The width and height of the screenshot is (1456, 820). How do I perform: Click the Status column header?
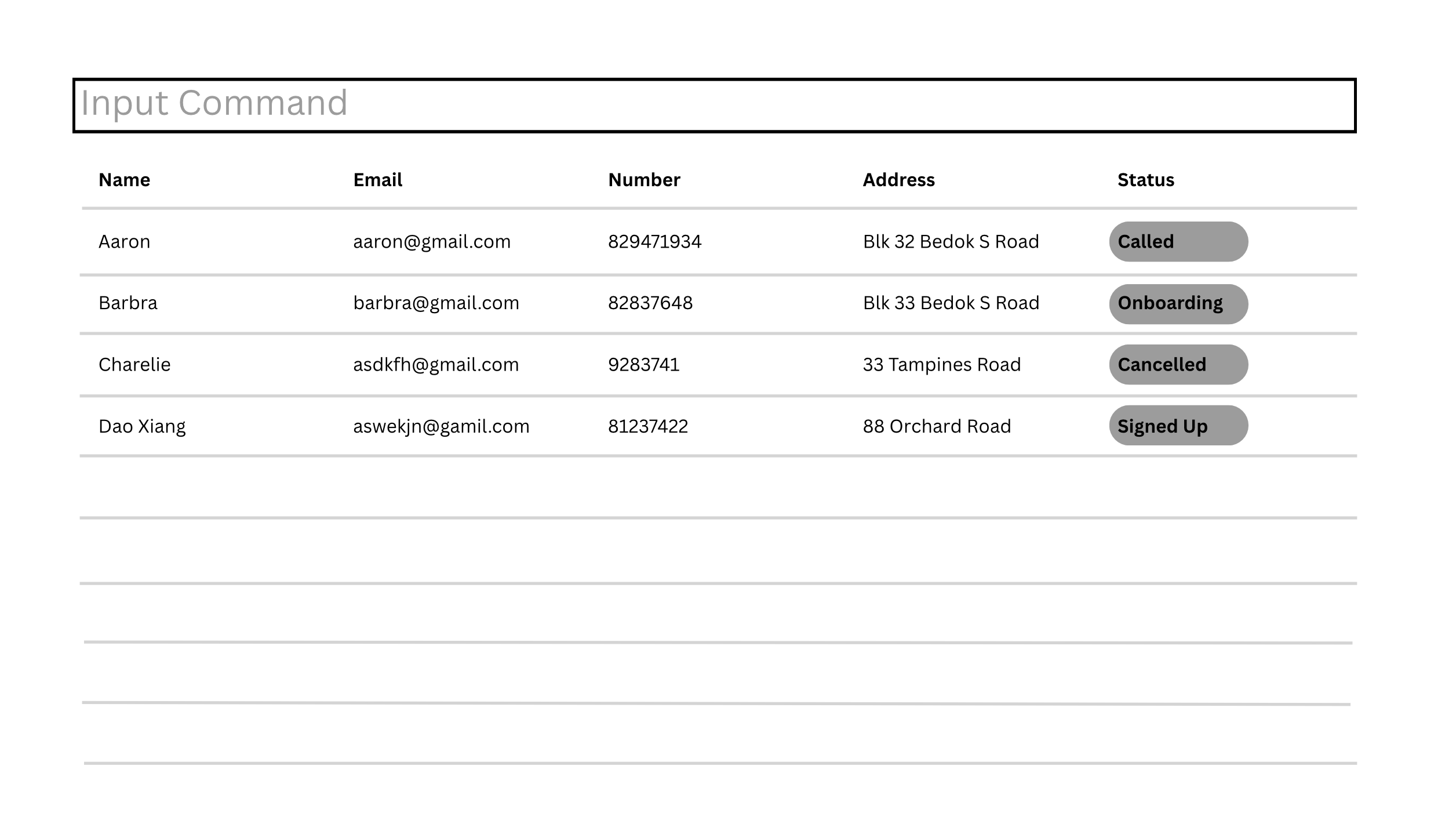point(1145,180)
